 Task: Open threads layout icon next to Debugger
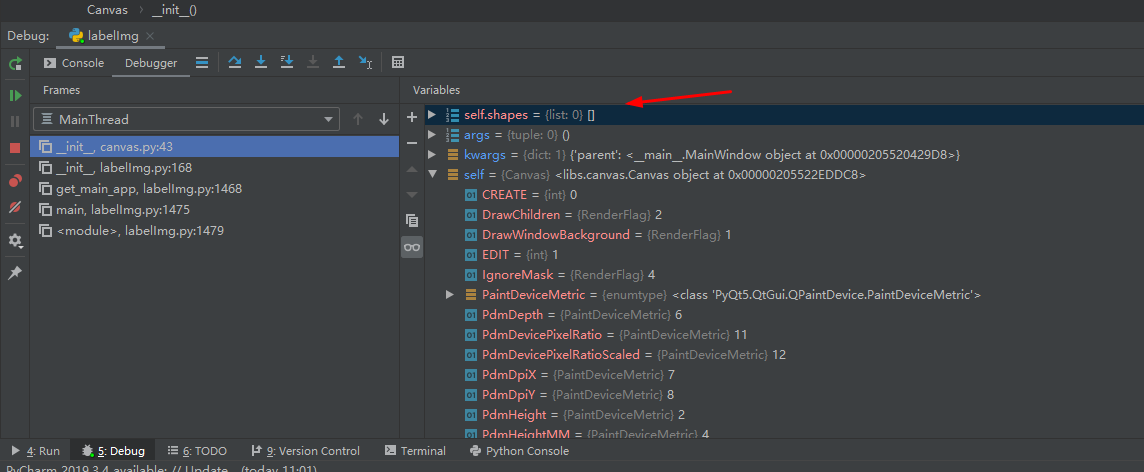click(x=202, y=63)
